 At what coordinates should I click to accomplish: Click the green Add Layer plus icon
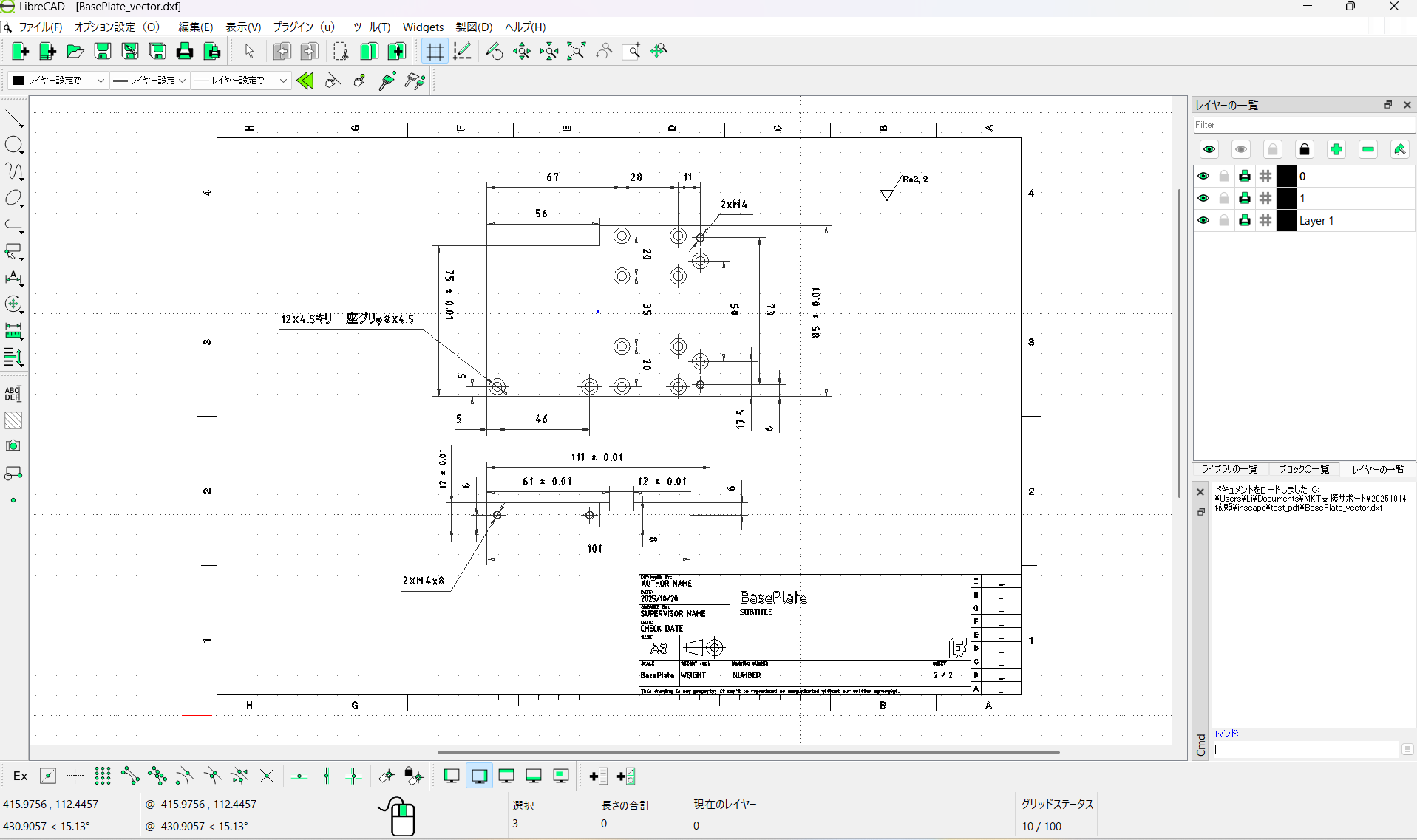(1336, 149)
